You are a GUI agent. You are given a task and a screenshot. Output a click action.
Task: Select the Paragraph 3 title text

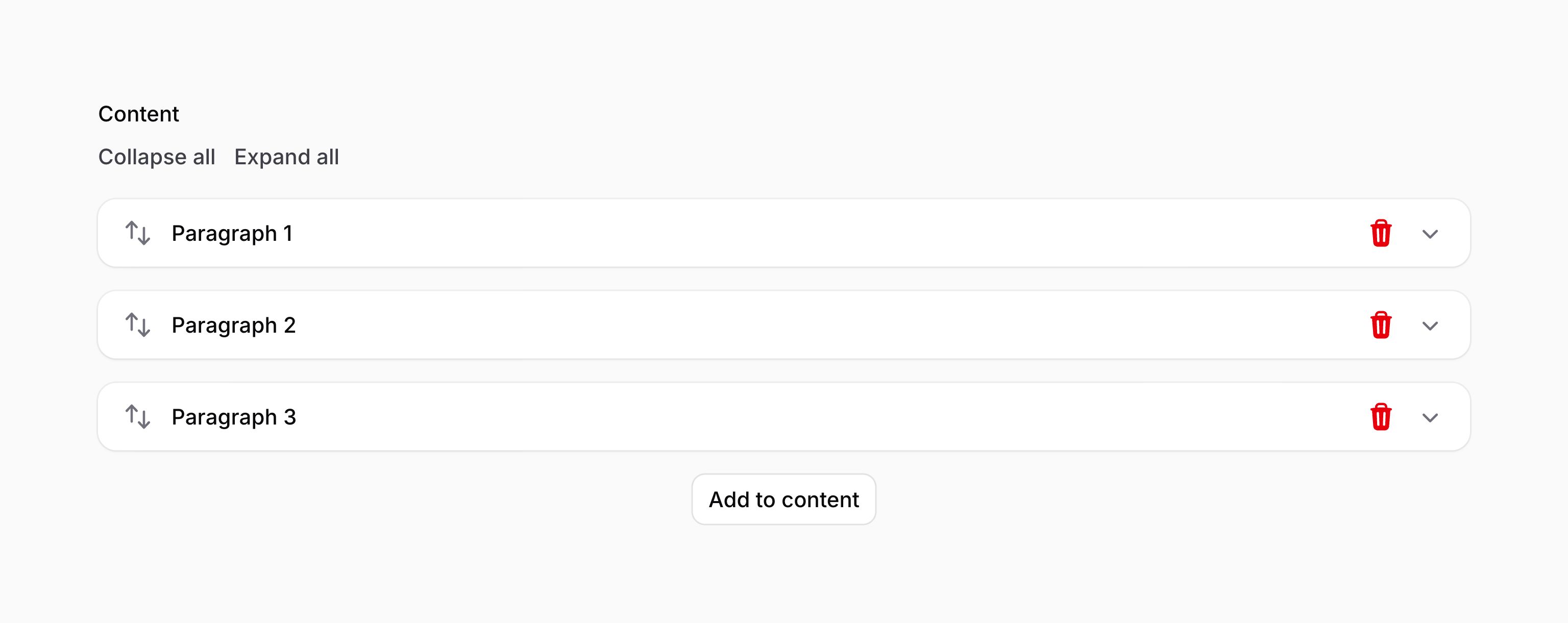click(x=234, y=417)
